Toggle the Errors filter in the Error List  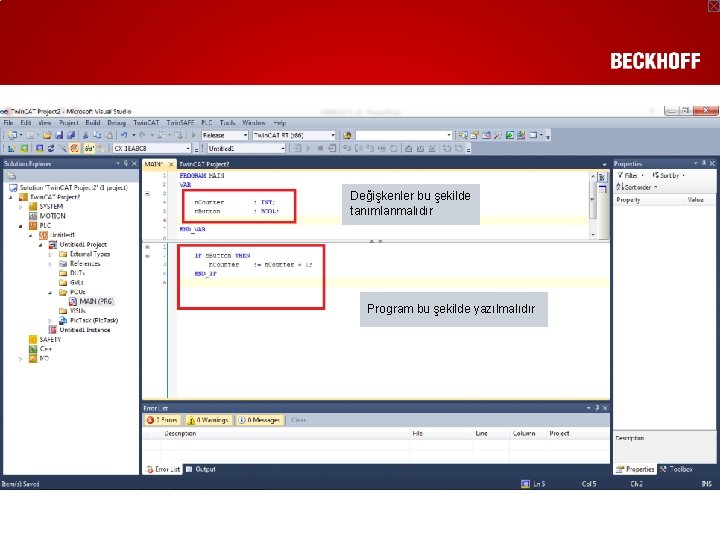pyautogui.click(x=162, y=420)
